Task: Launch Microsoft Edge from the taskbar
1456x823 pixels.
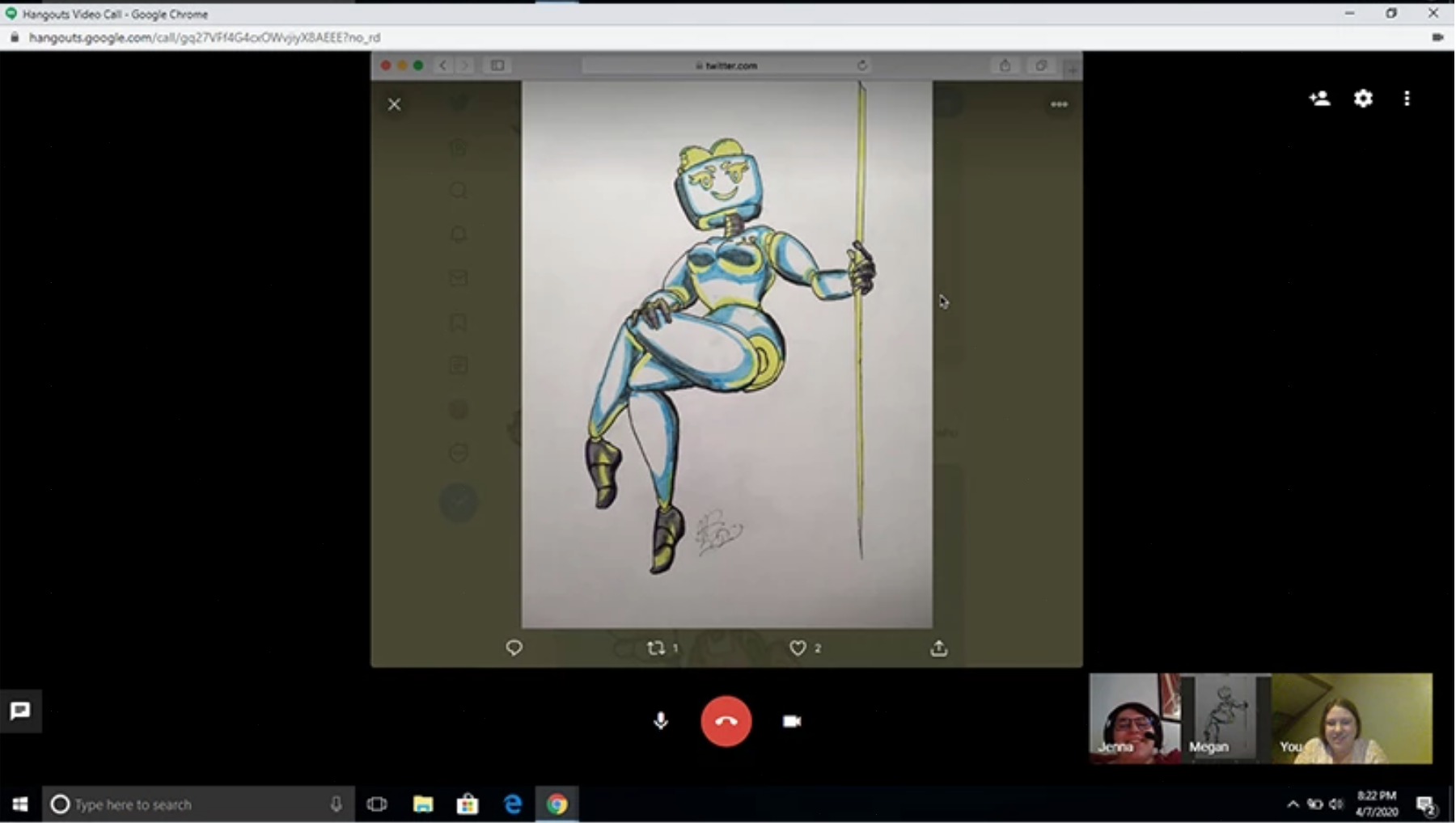Action: tap(513, 804)
